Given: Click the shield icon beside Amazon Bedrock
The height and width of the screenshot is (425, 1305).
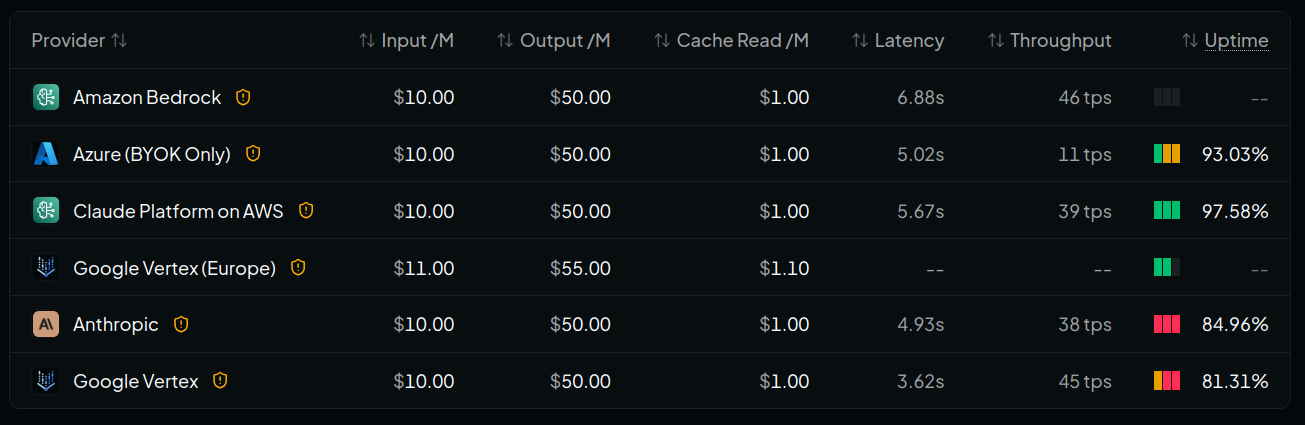Looking at the screenshot, I should pos(243,97).
